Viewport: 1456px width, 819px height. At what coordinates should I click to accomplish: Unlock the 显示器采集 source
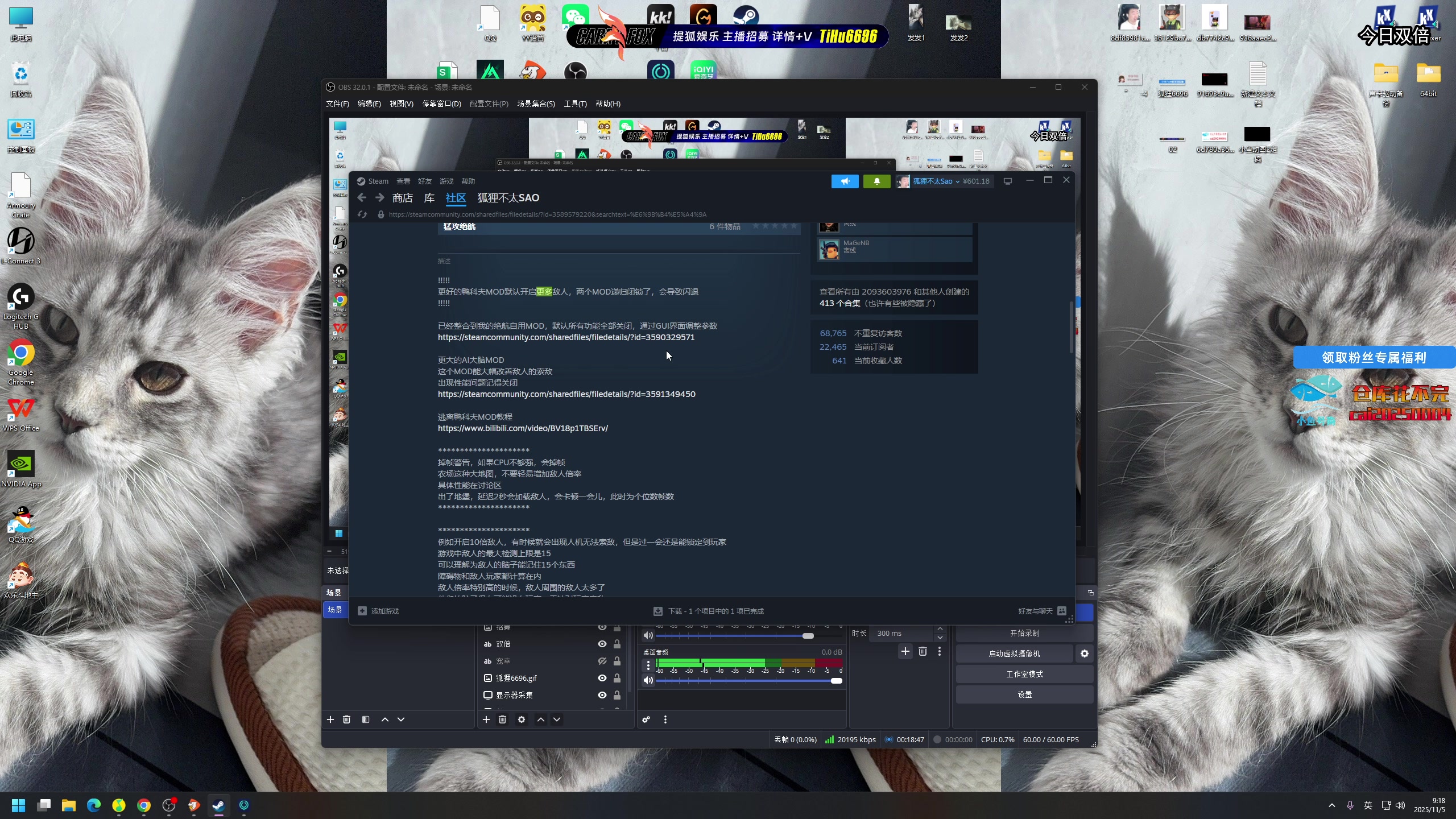pyautogui.click(x=617, y=695)
